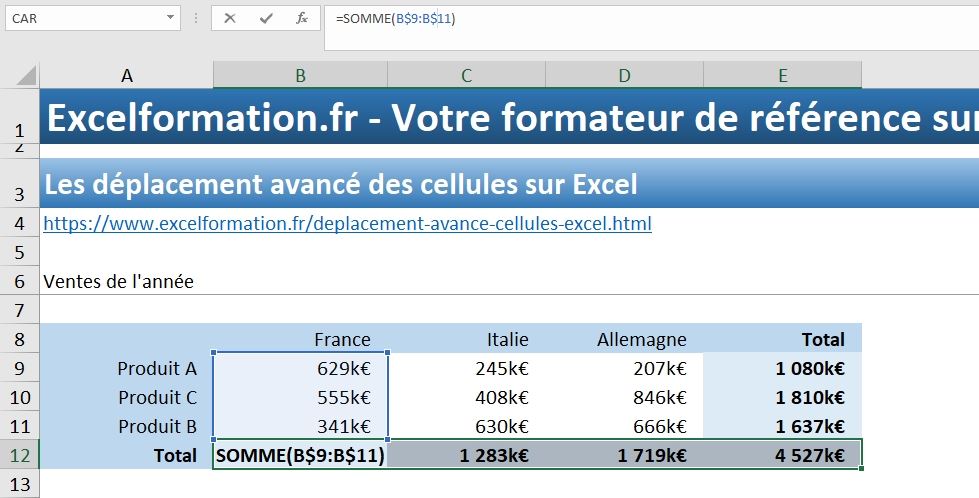The height and width of the screenshot is (498, 979).
Task: Click the total cell showing 1 283k€
Action: (466, 455)
